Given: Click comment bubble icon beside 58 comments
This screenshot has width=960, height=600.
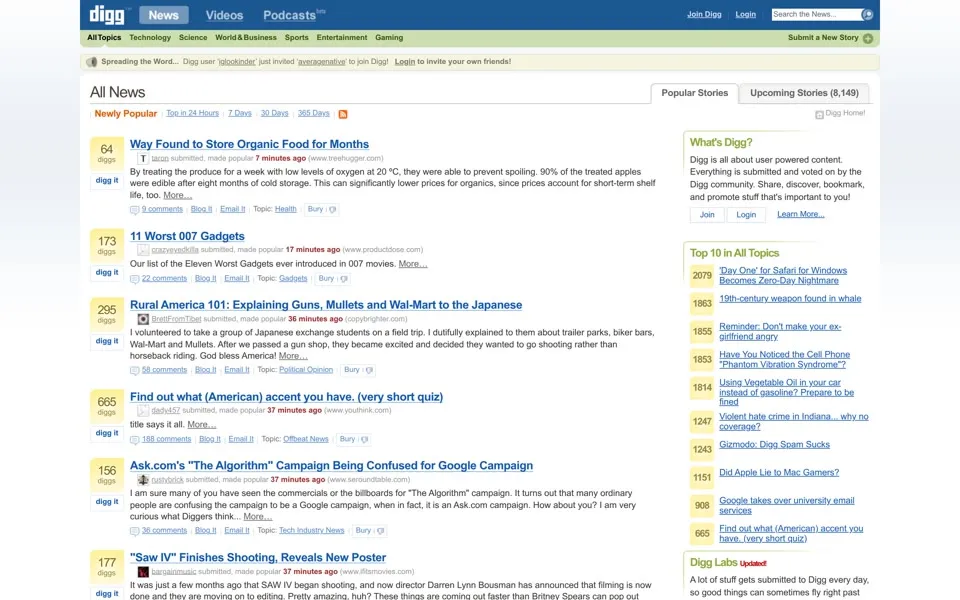Looking at the screenshot, I should pyautogui.click(x=134, y=370).
